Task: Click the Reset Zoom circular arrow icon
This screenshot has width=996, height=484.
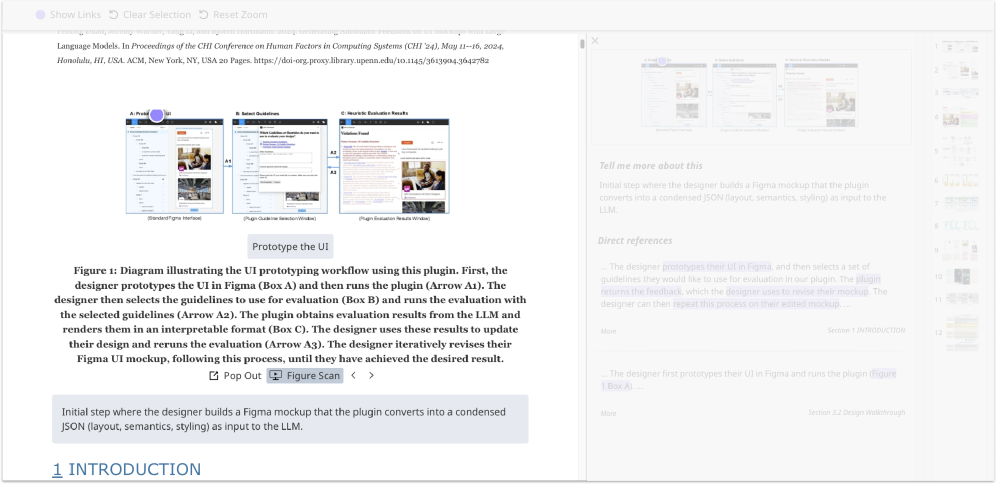Action: [x=203, y=15]
